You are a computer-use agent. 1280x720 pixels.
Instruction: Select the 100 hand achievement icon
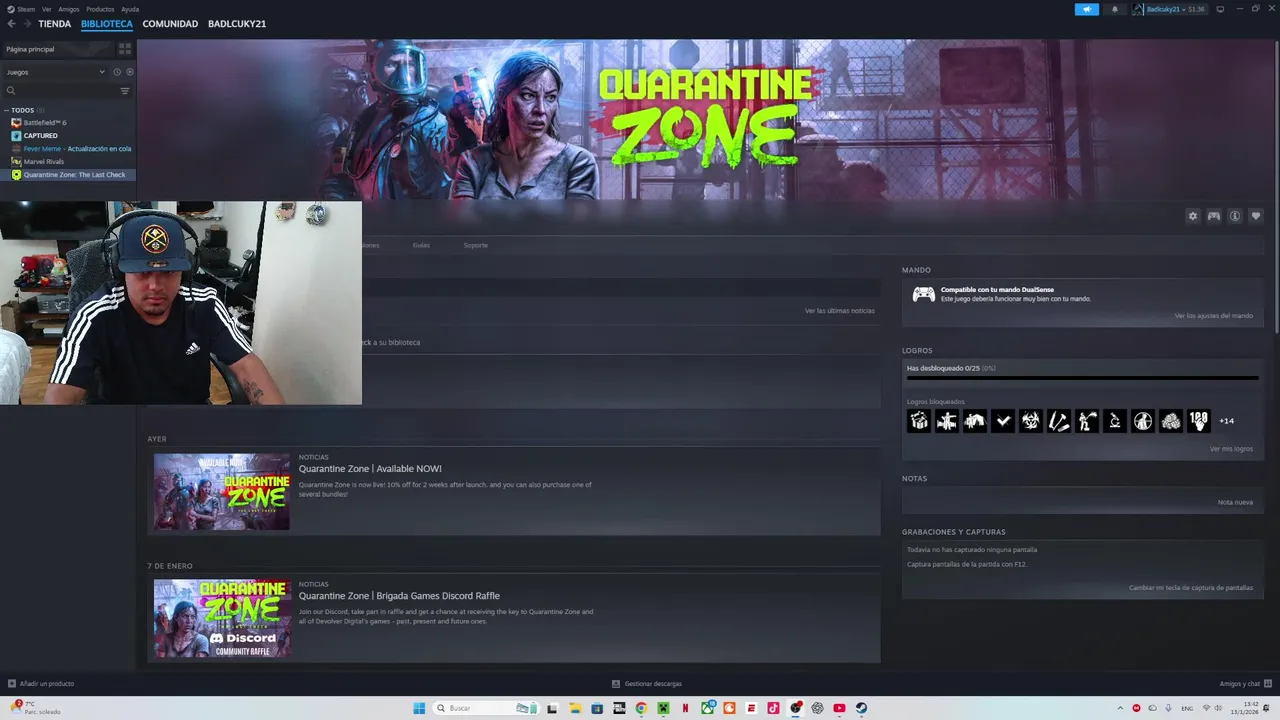coord(1199,421)
